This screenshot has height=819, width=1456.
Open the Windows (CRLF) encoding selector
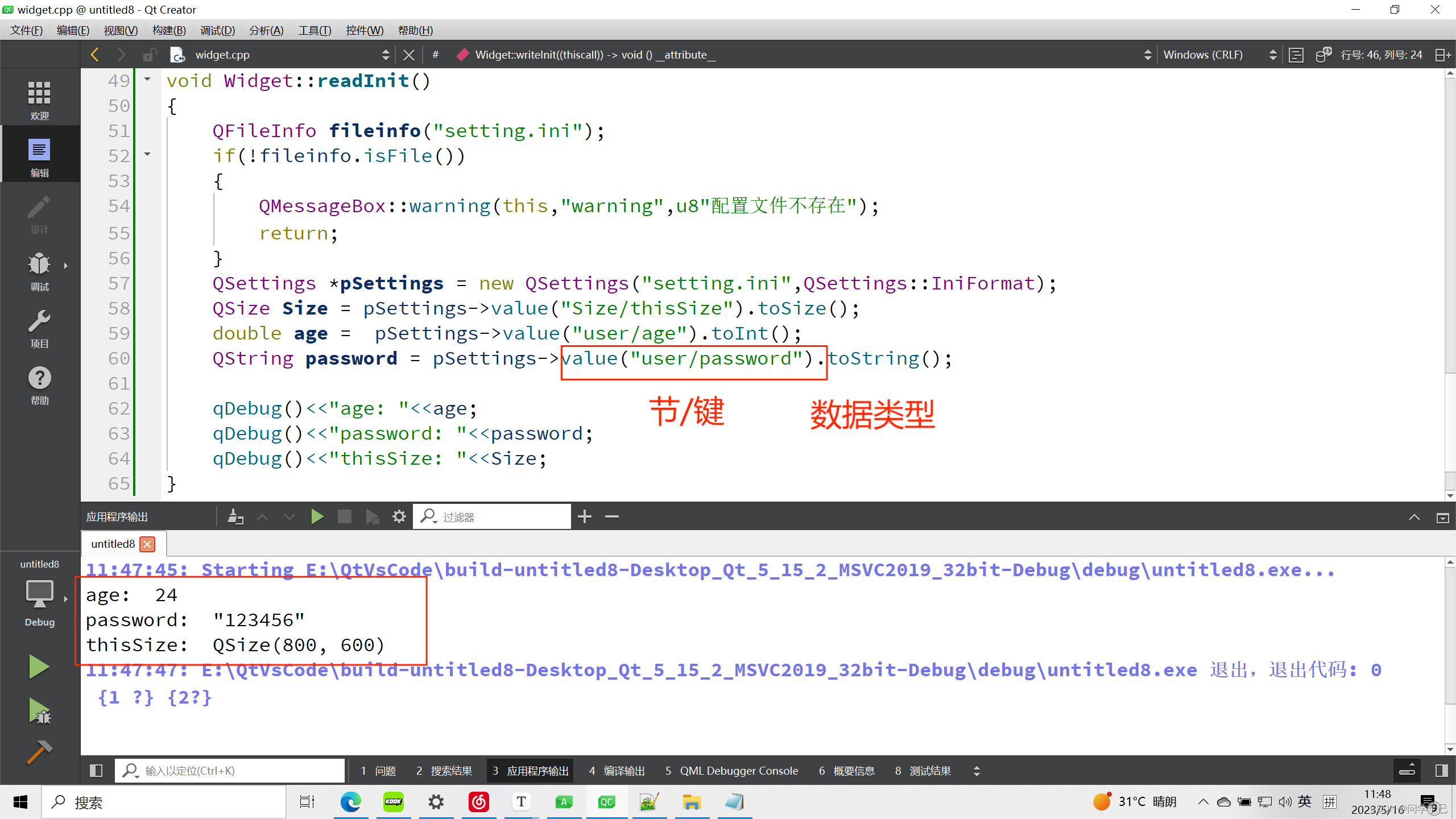pyautogui.click(x=1203, y=54)
